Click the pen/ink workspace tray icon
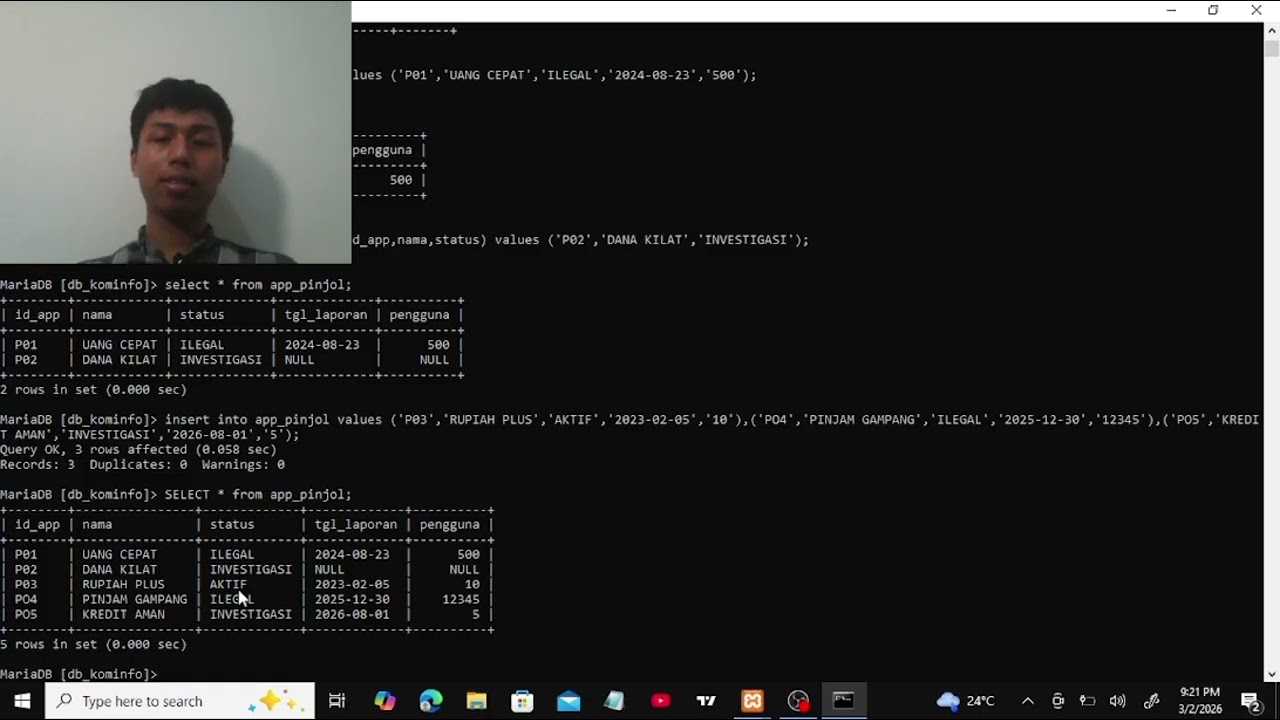 point(1151,701)
